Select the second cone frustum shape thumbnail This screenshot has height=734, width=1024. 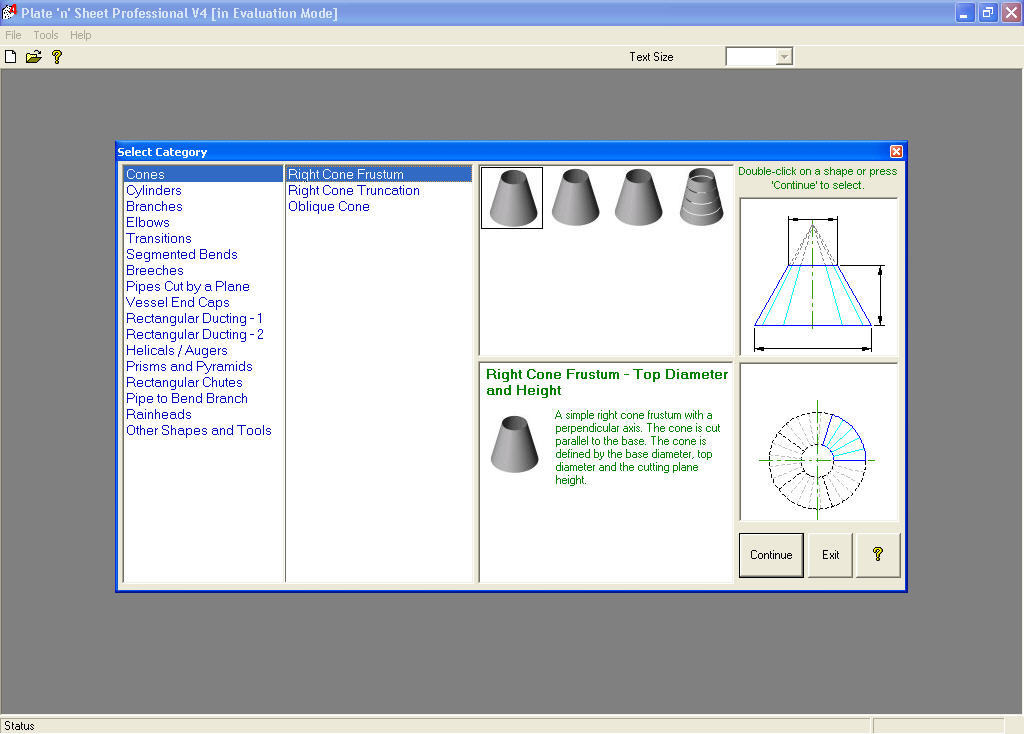pos(575,198)
